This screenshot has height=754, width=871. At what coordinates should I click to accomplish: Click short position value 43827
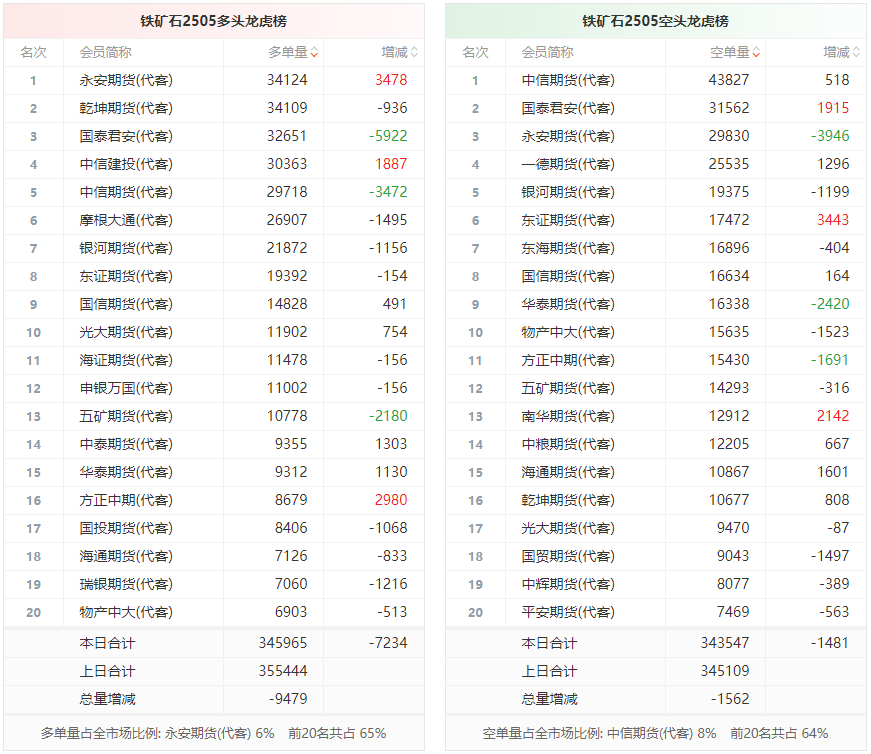[729, 80]
